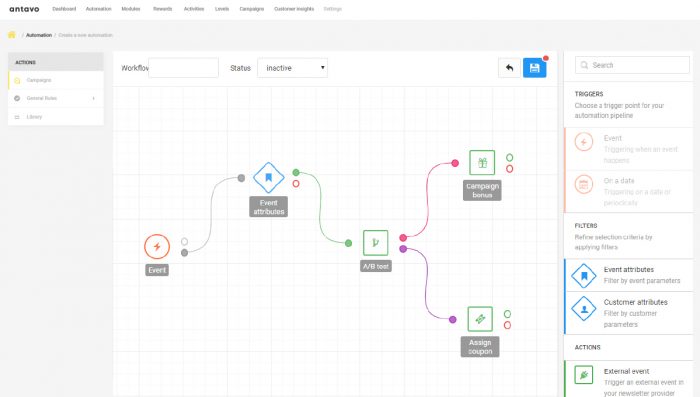Click the A/B test purple output port

pos(403,249)
